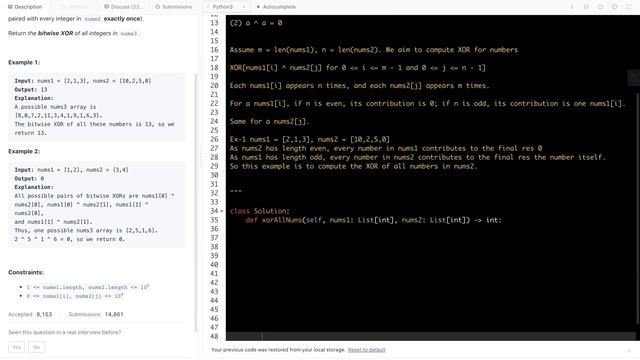This screenshot has height=360, width=640.
Task: Click the Yes interview button
Action: tap(16, 347)
